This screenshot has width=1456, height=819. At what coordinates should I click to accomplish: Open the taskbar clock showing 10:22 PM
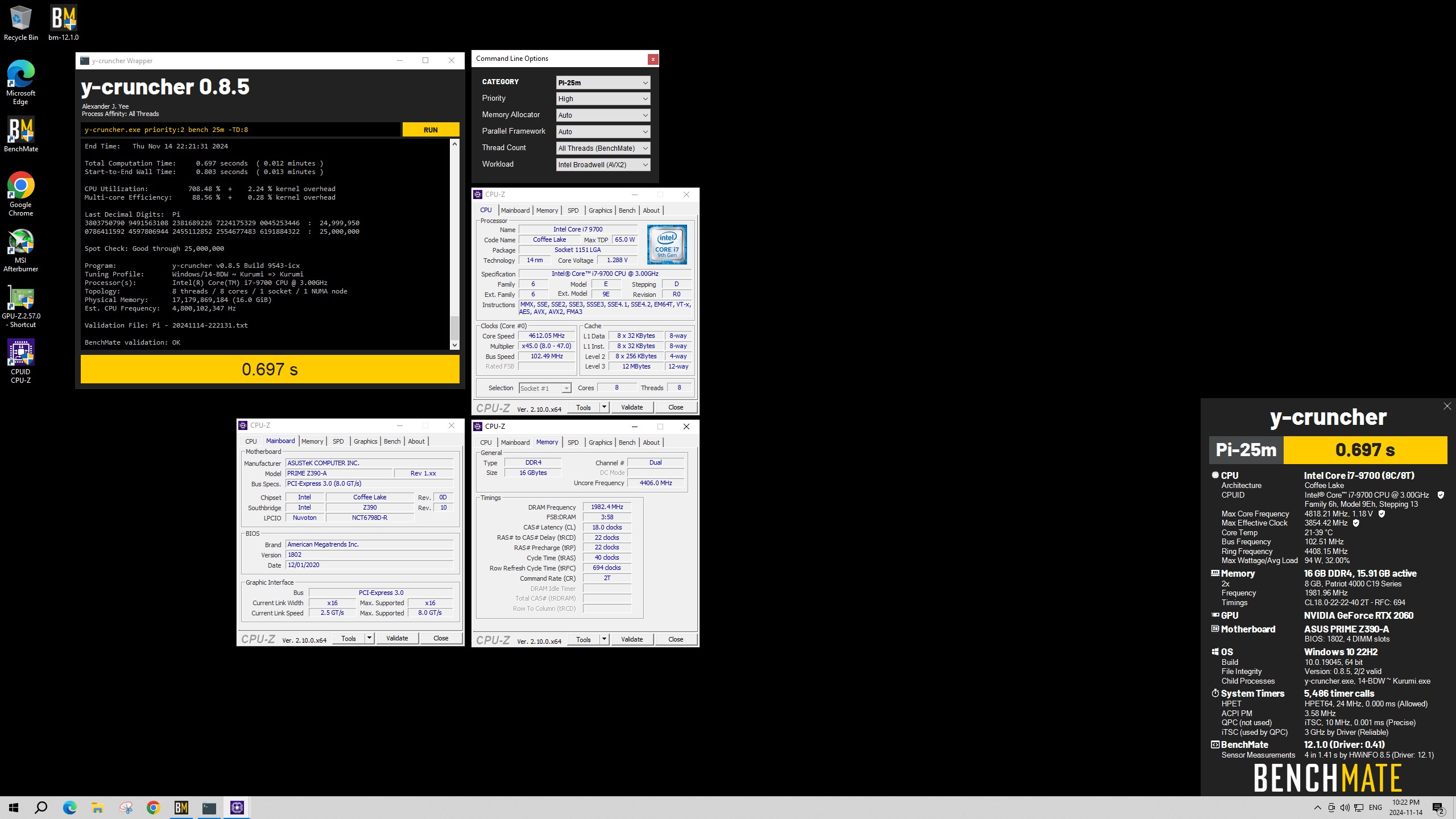(1406, 808)
